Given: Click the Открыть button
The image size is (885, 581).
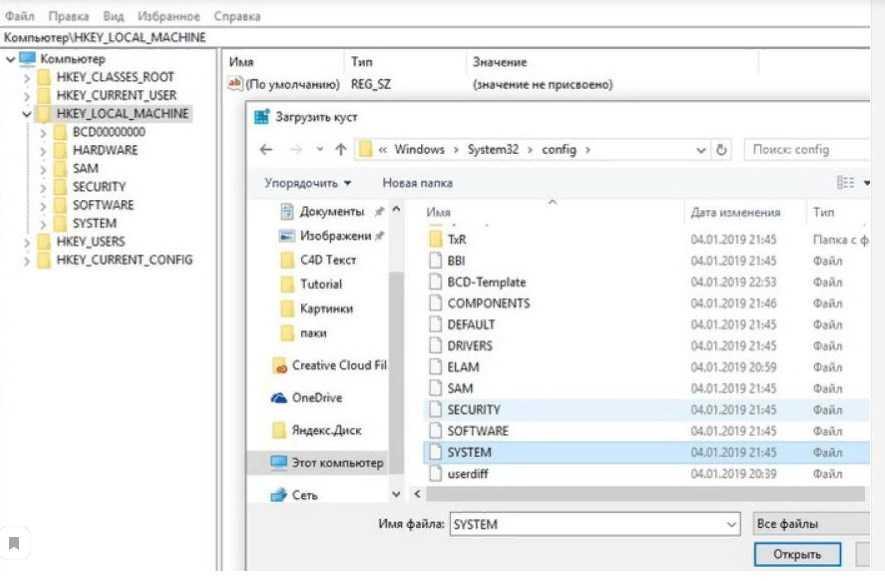Looking at the screenshot, I should (x=797, y=554).
